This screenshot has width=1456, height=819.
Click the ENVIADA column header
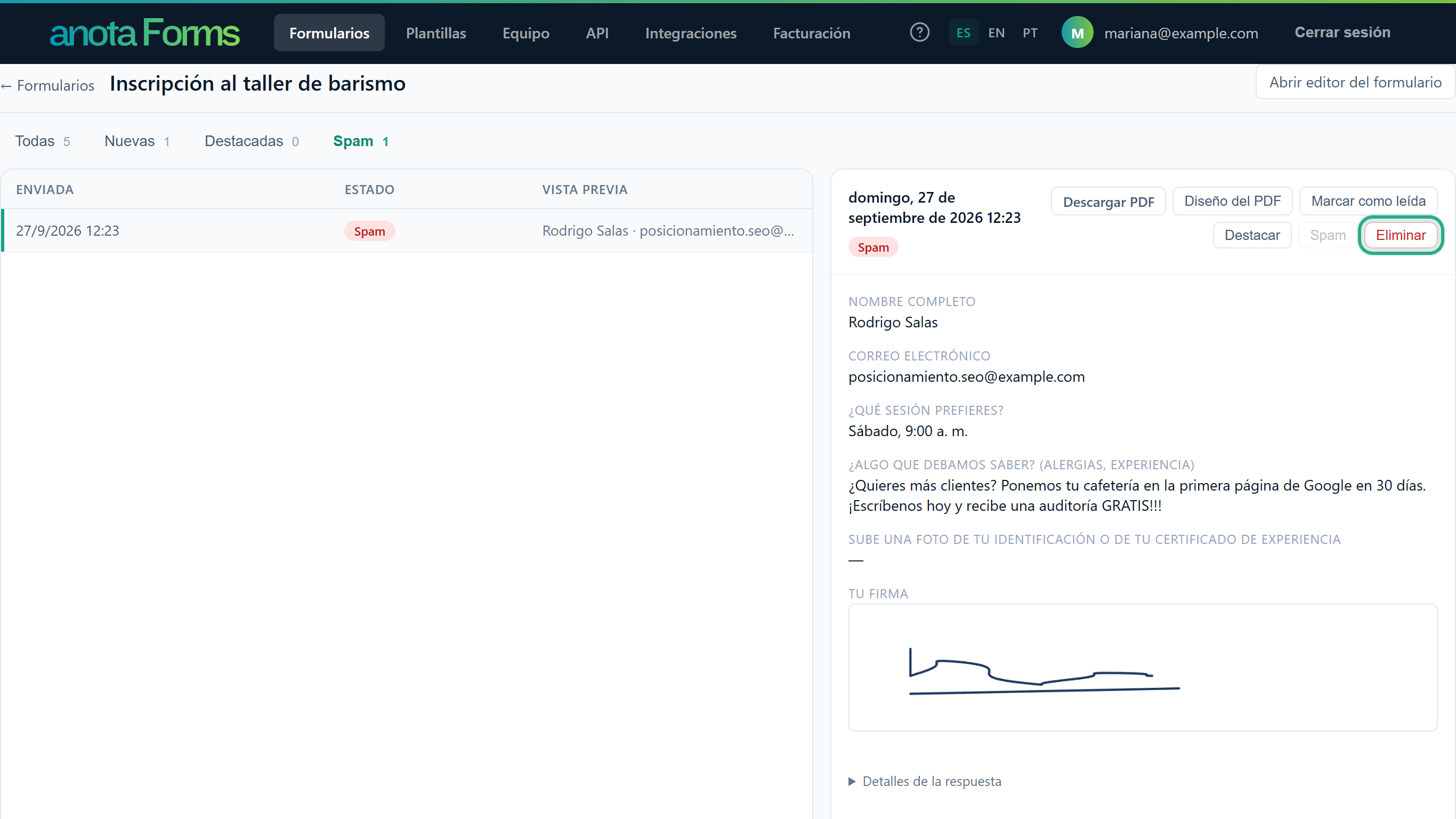pos(45,189)
